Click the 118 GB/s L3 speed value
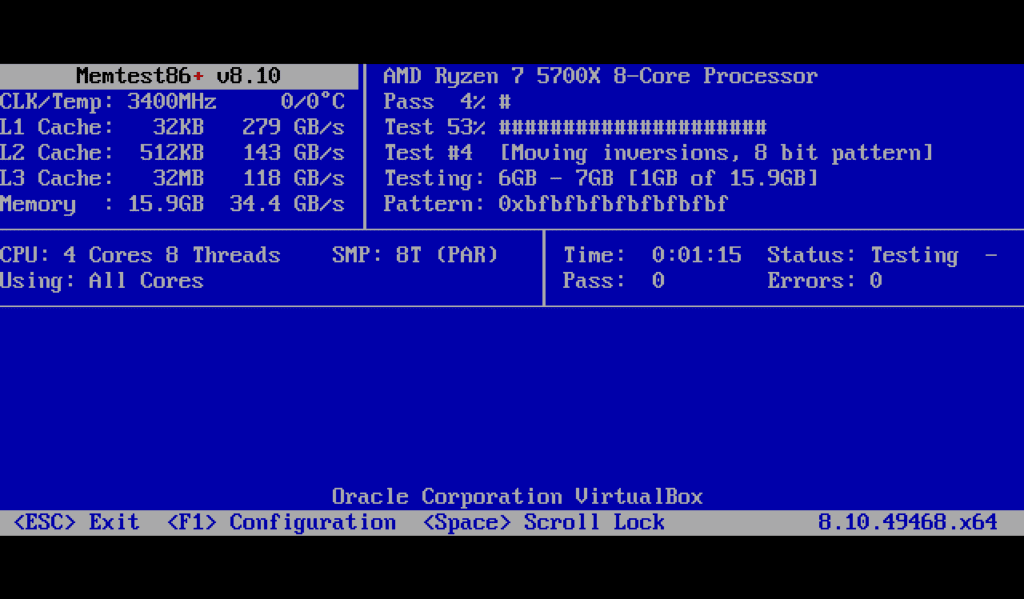The image size is (1024, 599). 293,178
